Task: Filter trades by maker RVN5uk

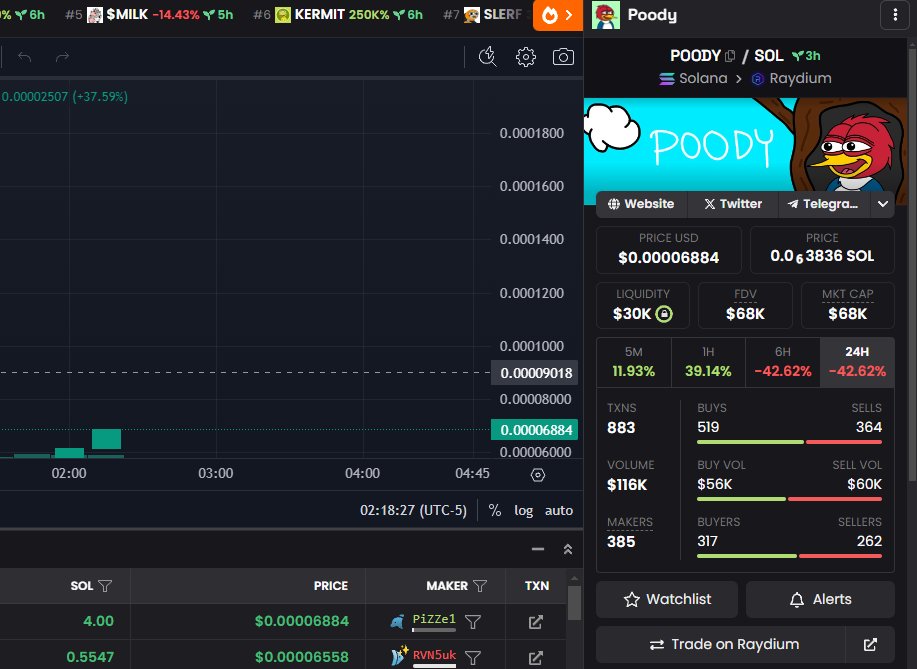Action: coord(473,658)
